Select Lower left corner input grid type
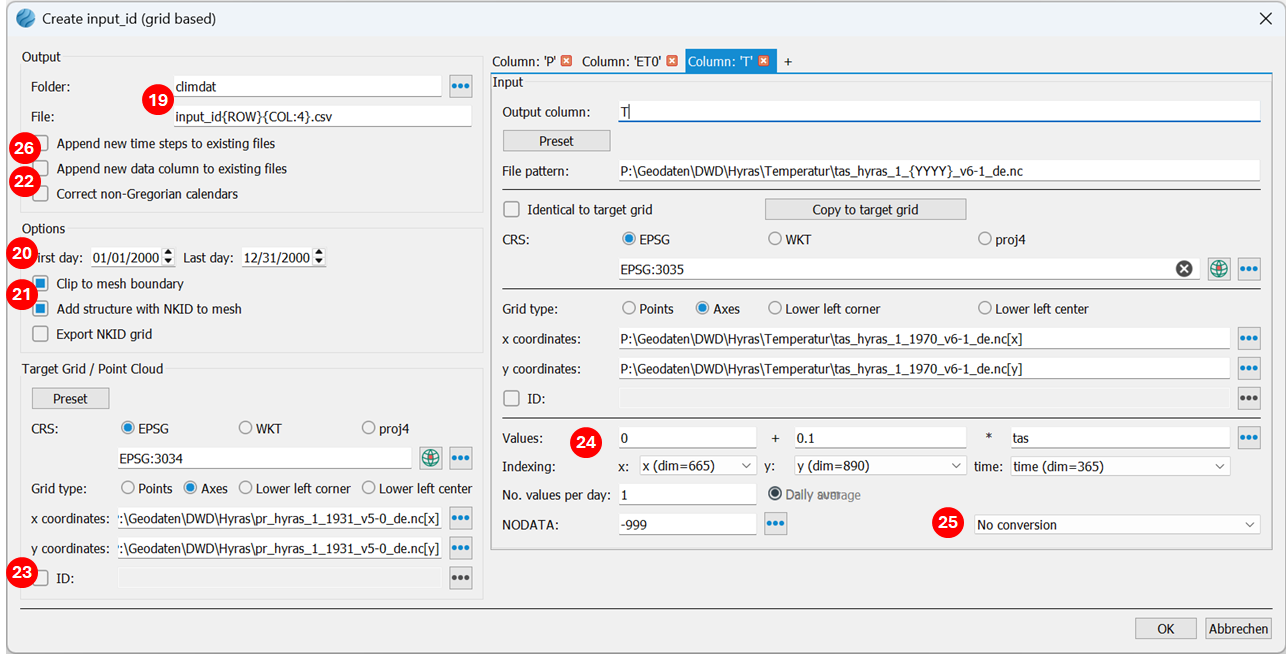Image resolution: width=1286 pixels, height=654 pixels. (775, 309)
